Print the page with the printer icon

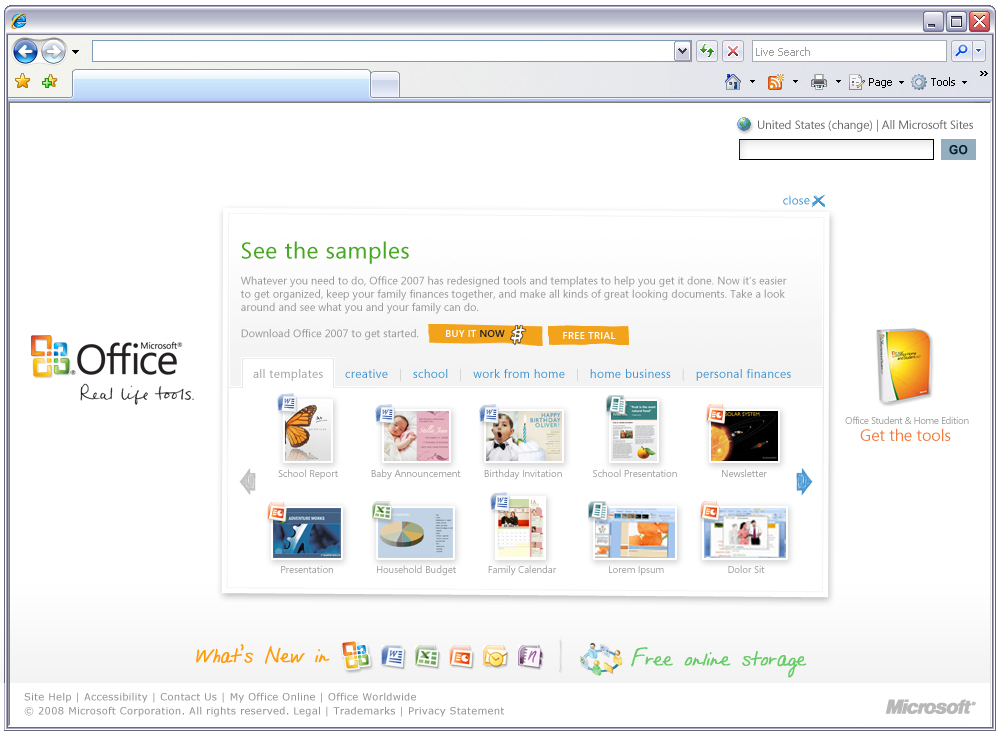click(x=819, y=82)
